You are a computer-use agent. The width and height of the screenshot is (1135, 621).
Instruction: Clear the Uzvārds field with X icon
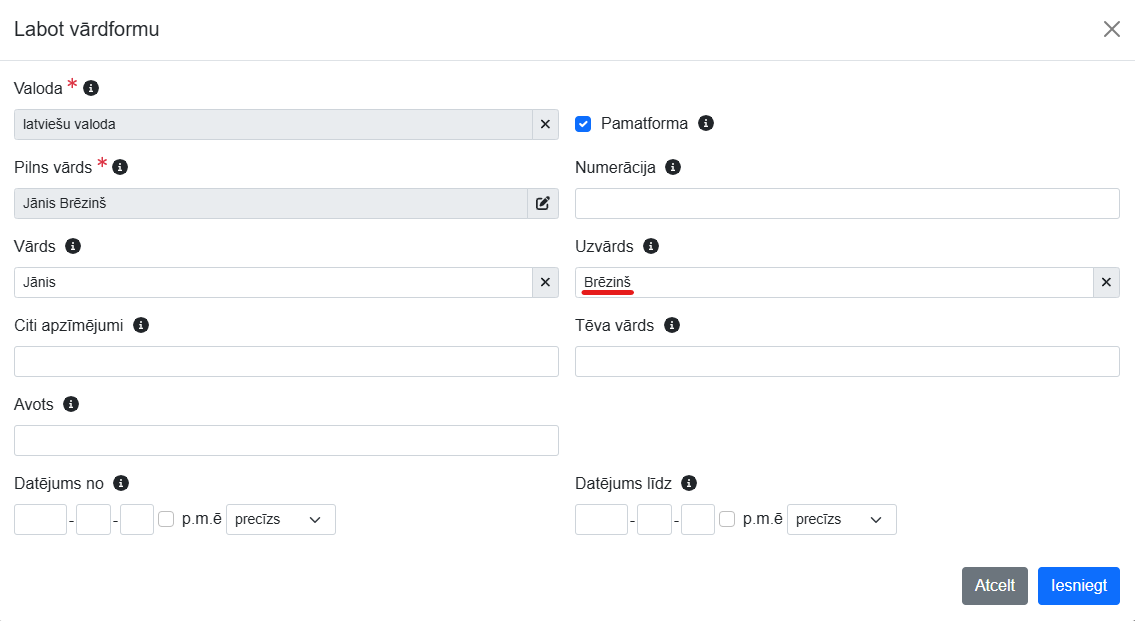click(x=1106, y=282)
